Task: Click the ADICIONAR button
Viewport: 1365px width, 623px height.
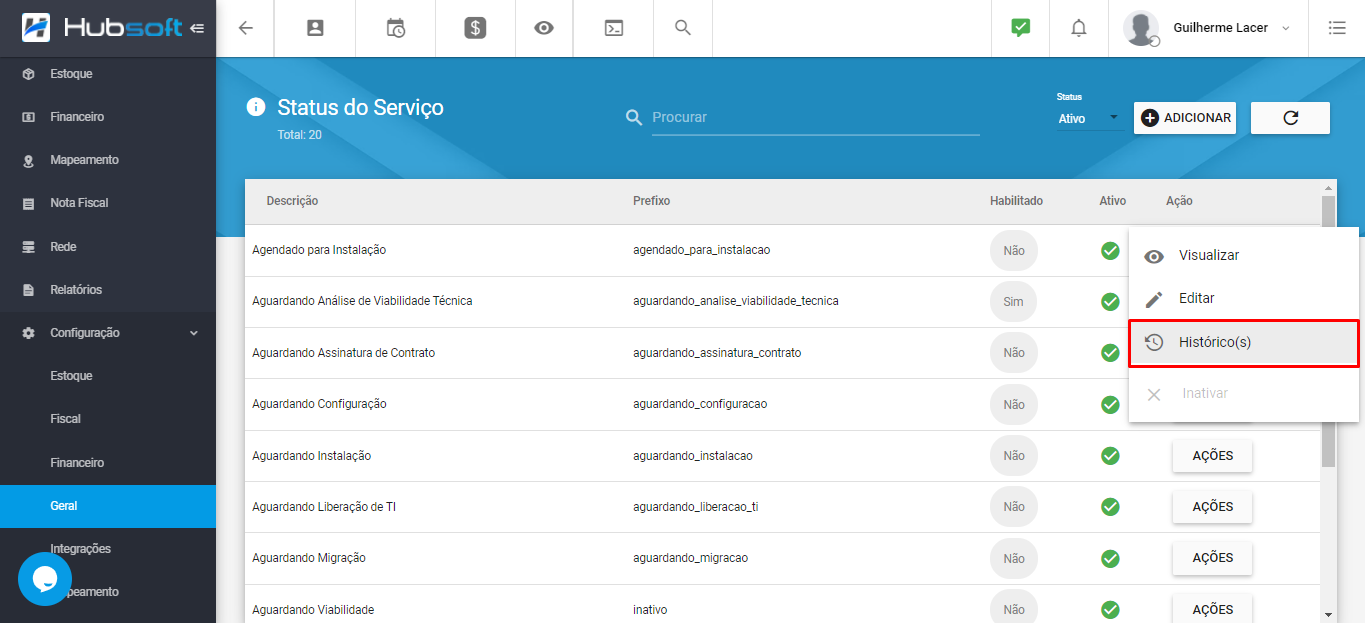Action: [x=1185, y=118]
